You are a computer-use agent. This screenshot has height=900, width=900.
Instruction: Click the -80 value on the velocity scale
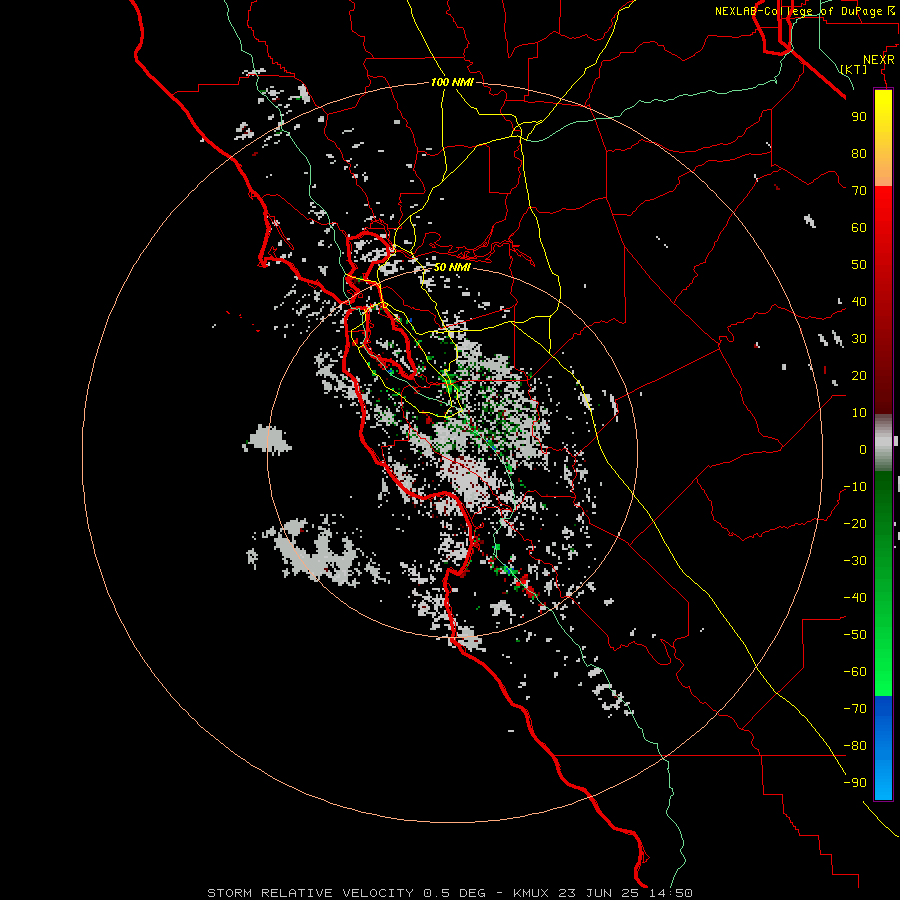855,746
